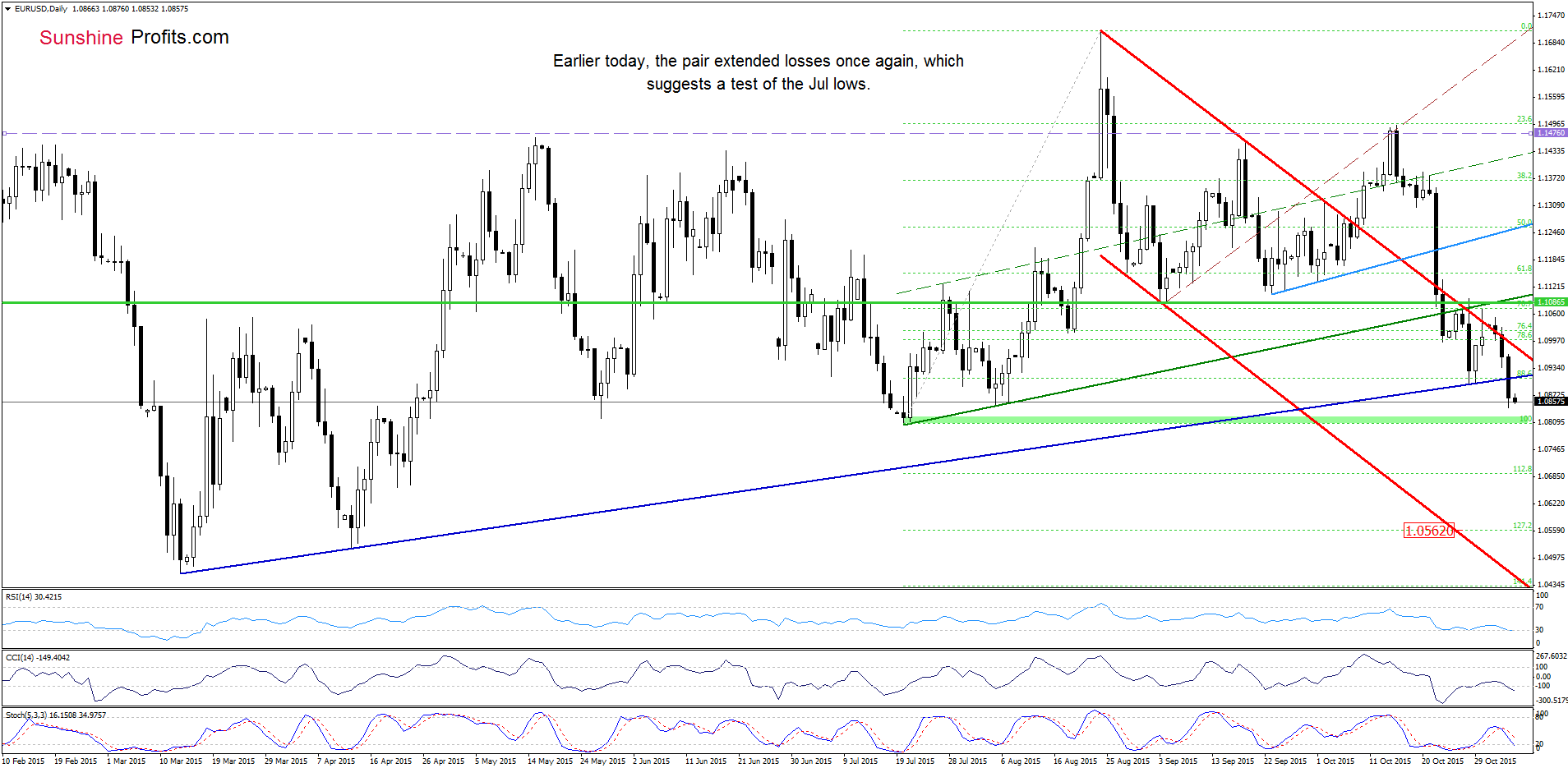Click the 50.0 Fibonacci level label
The height and width of the screenshot is (768, 1568).
1524,223
